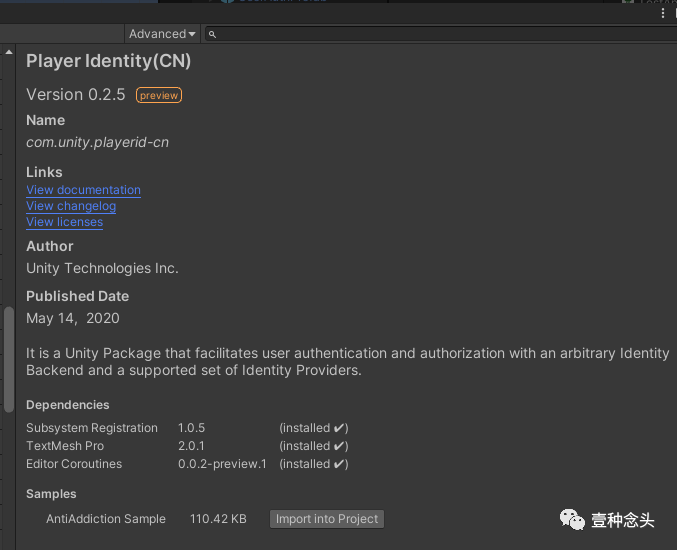Screen dimensions: 677x550
Task: Click the Version 0.2.5 label
Action: click(76, 95)
